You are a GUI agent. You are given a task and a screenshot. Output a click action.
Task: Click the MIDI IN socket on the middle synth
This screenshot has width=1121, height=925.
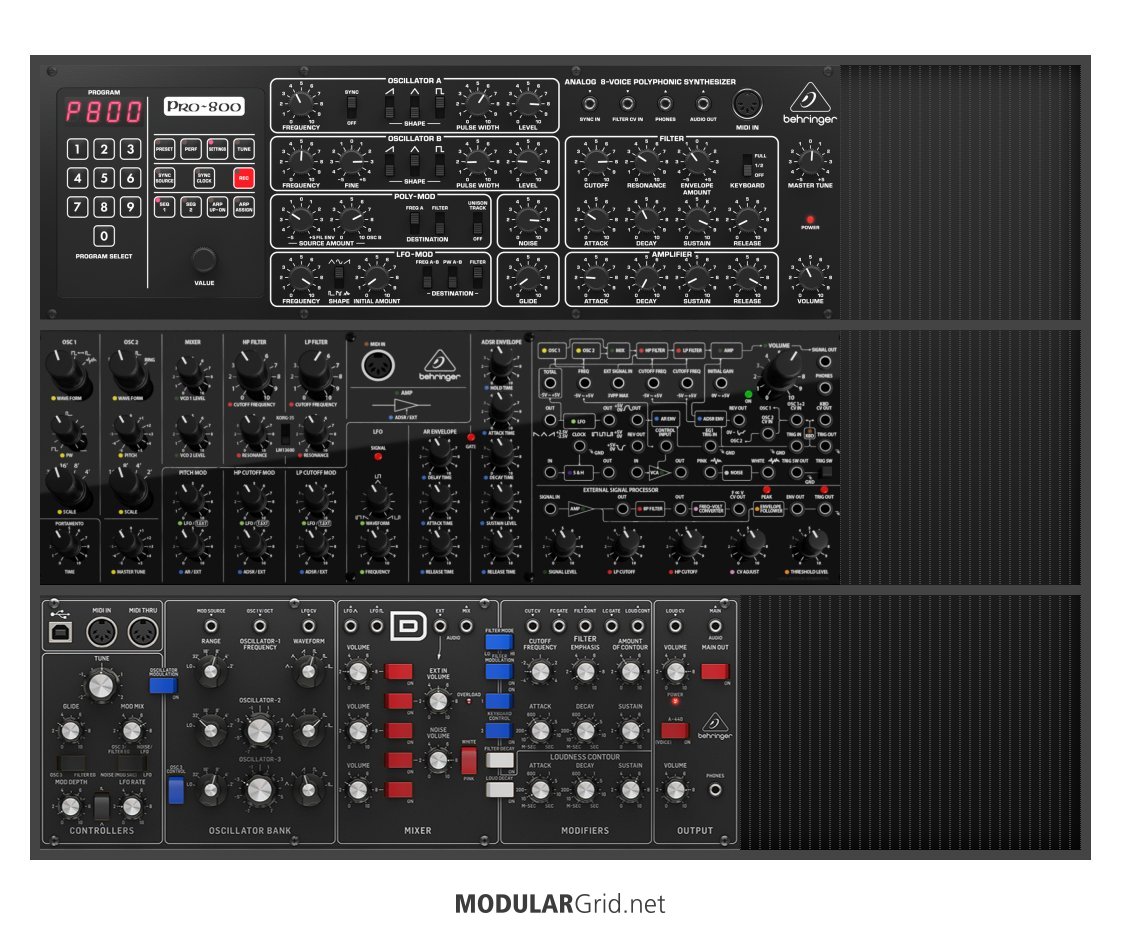(x=378, y=365)
